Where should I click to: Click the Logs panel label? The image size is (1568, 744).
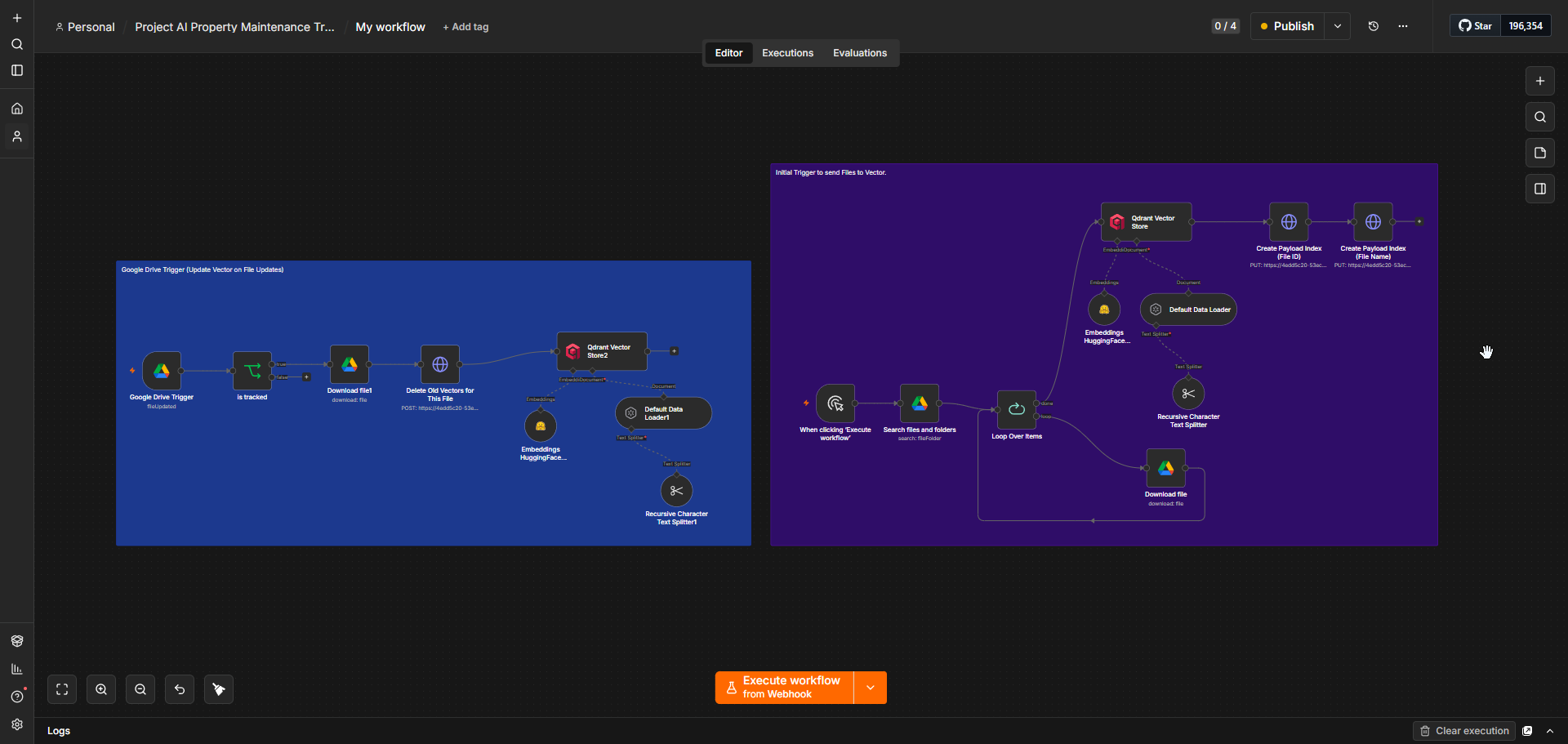[x=59, y=731]
